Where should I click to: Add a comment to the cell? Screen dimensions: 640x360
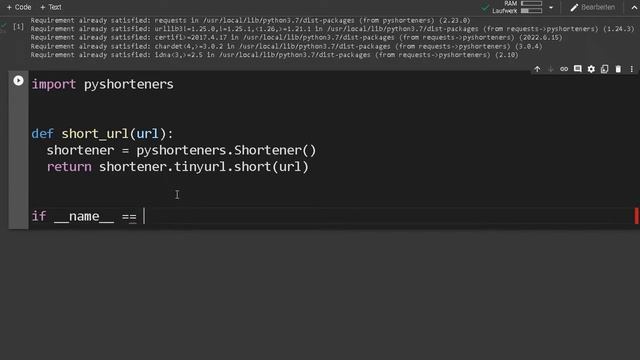coord(578,69)
